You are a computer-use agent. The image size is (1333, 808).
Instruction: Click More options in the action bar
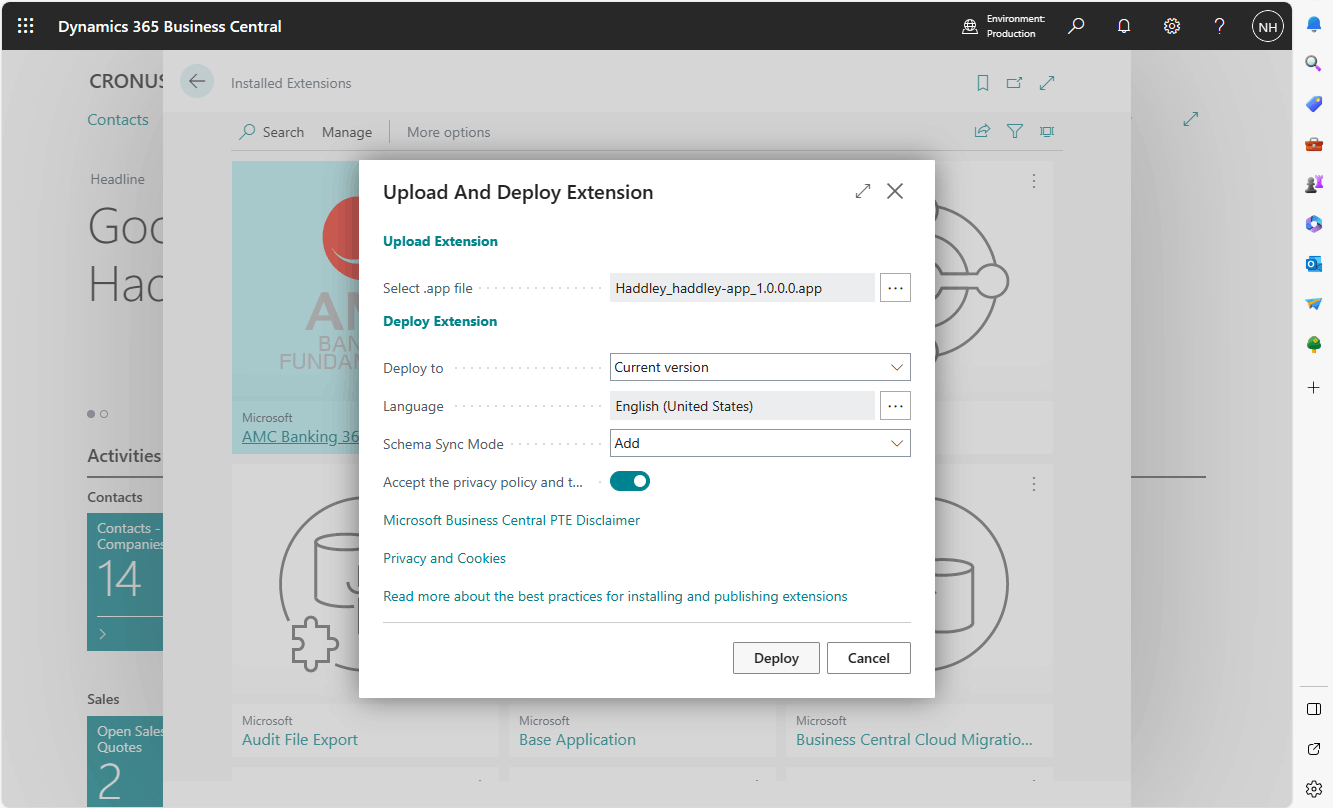tap(448, 132)
